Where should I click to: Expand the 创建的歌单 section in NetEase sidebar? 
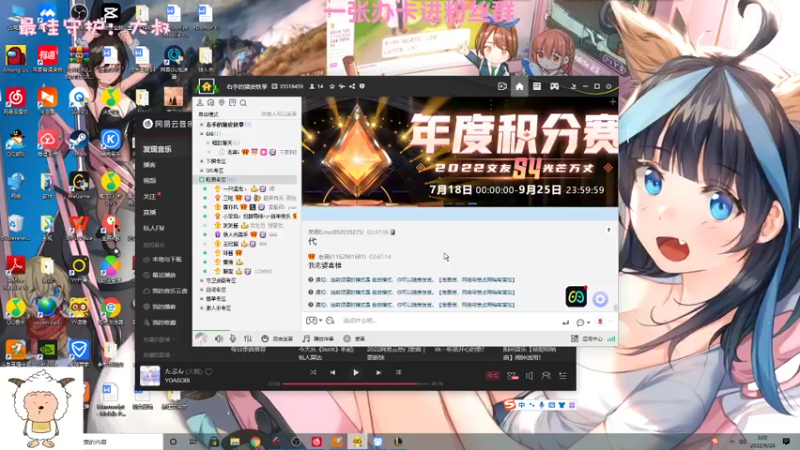tap(159, 339)
